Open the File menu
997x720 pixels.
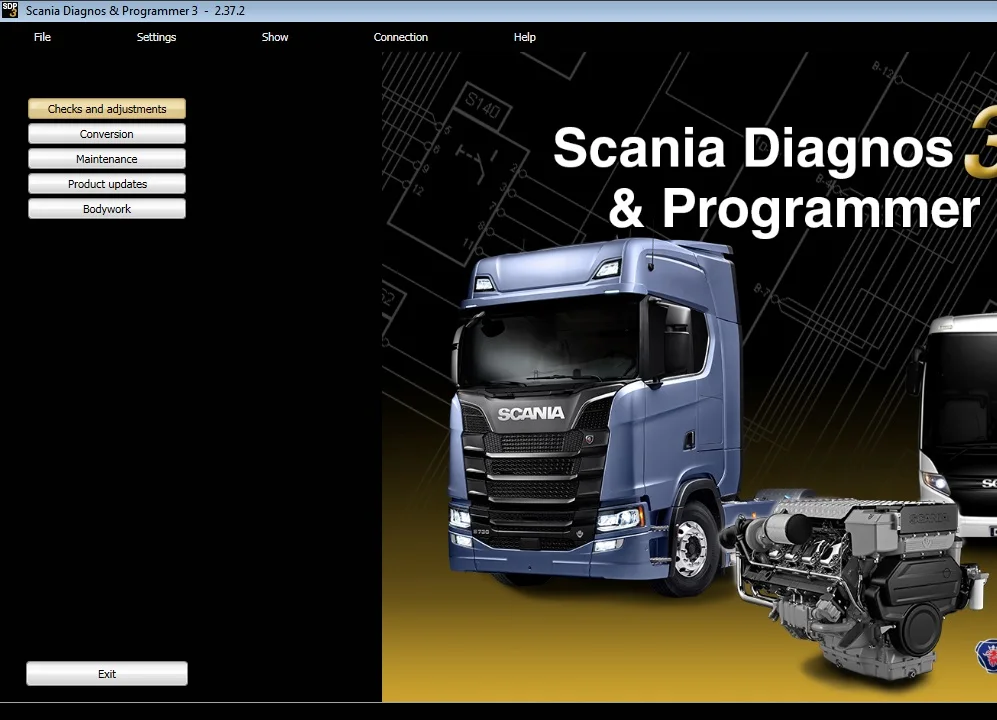[x=42, y=37]
